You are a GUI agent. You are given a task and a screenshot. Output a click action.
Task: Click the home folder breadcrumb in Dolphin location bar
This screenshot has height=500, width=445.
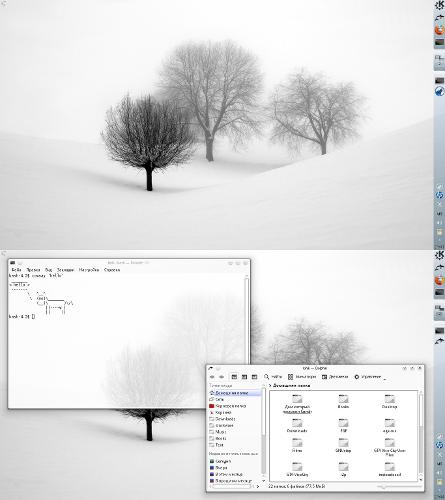291,386
